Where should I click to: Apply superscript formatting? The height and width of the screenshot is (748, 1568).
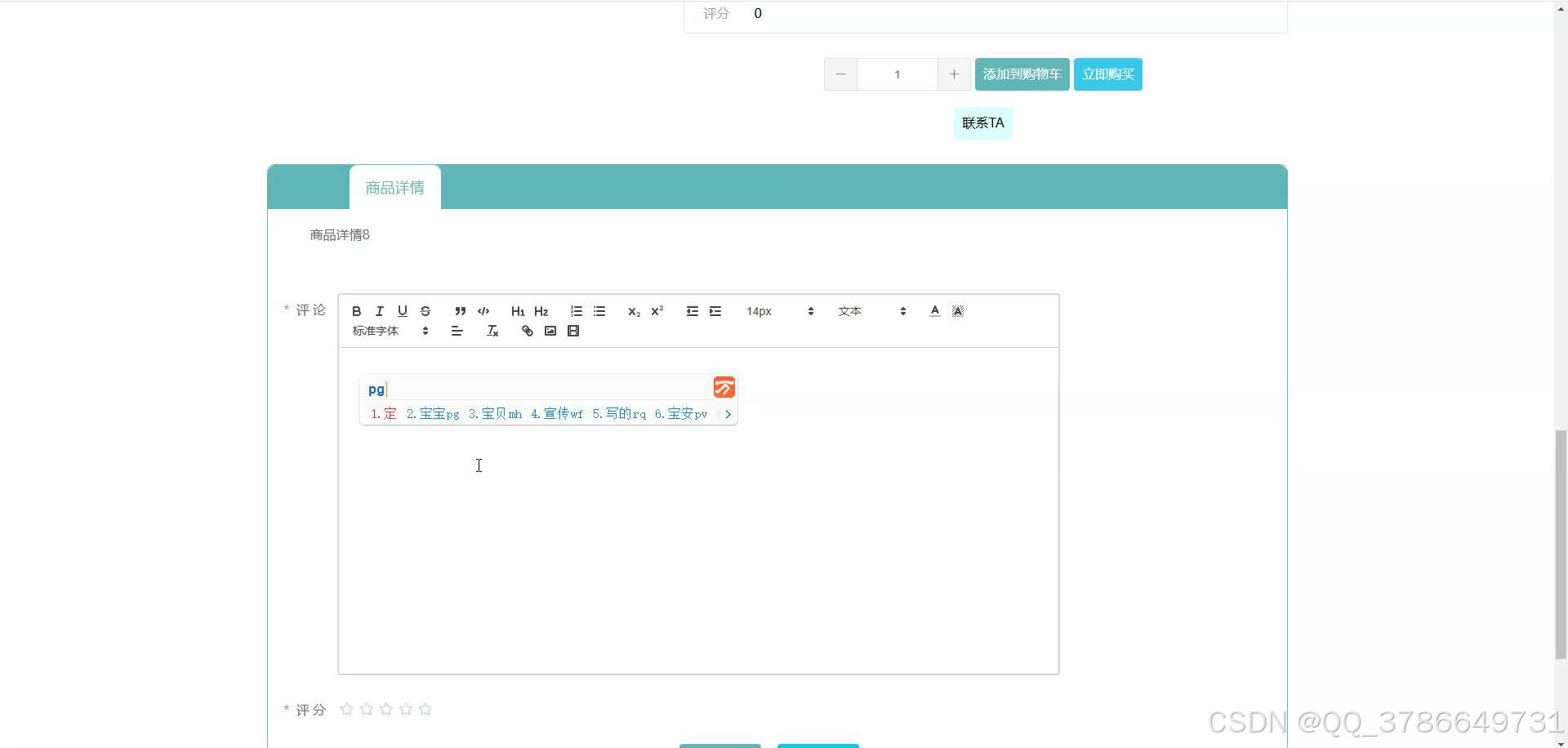pyautogui.click(x=657, y=311)
